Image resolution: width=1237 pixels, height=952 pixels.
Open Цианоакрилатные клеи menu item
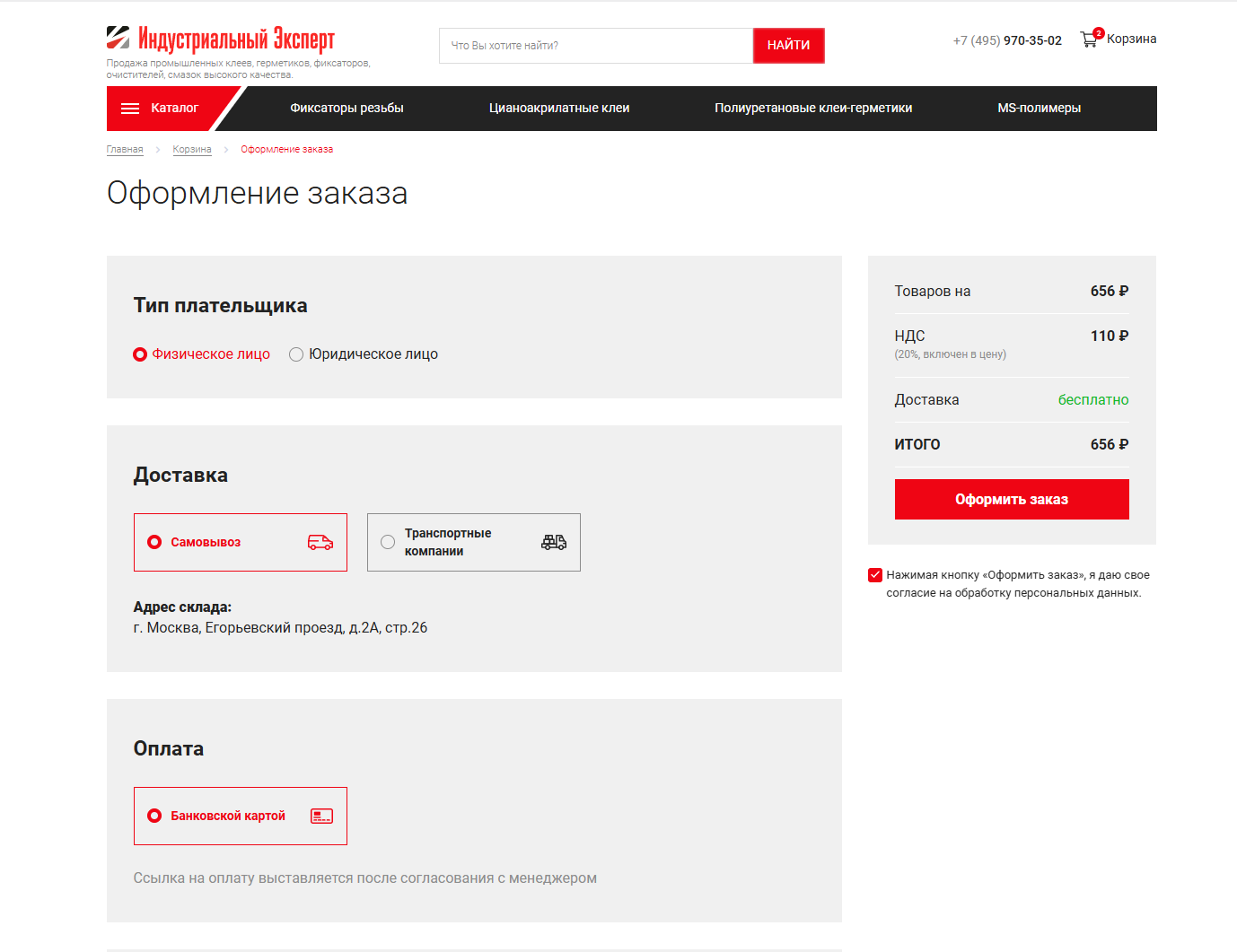click(x=558, y=109)
